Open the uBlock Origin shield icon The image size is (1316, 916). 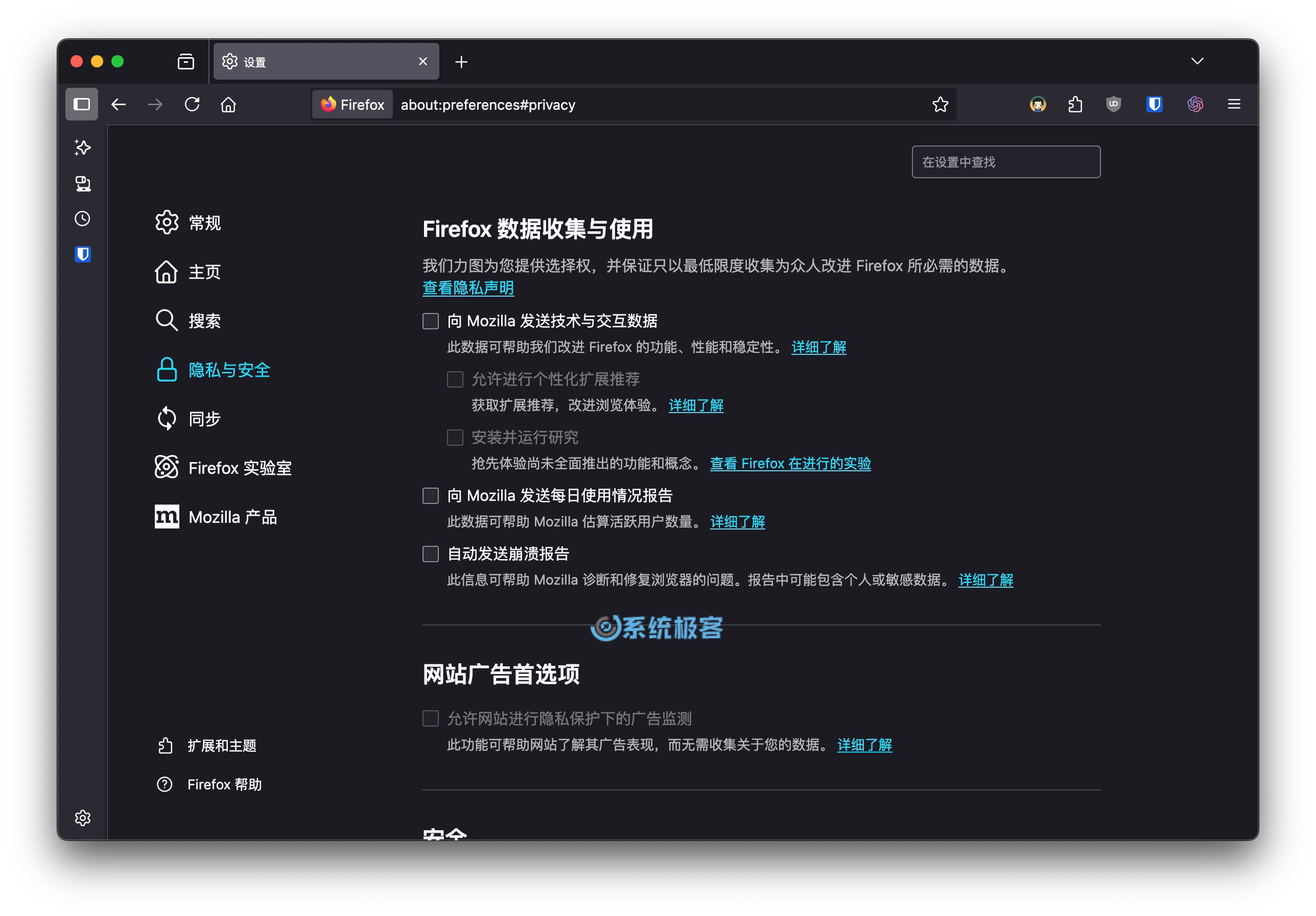click(x=1113, y=104)
